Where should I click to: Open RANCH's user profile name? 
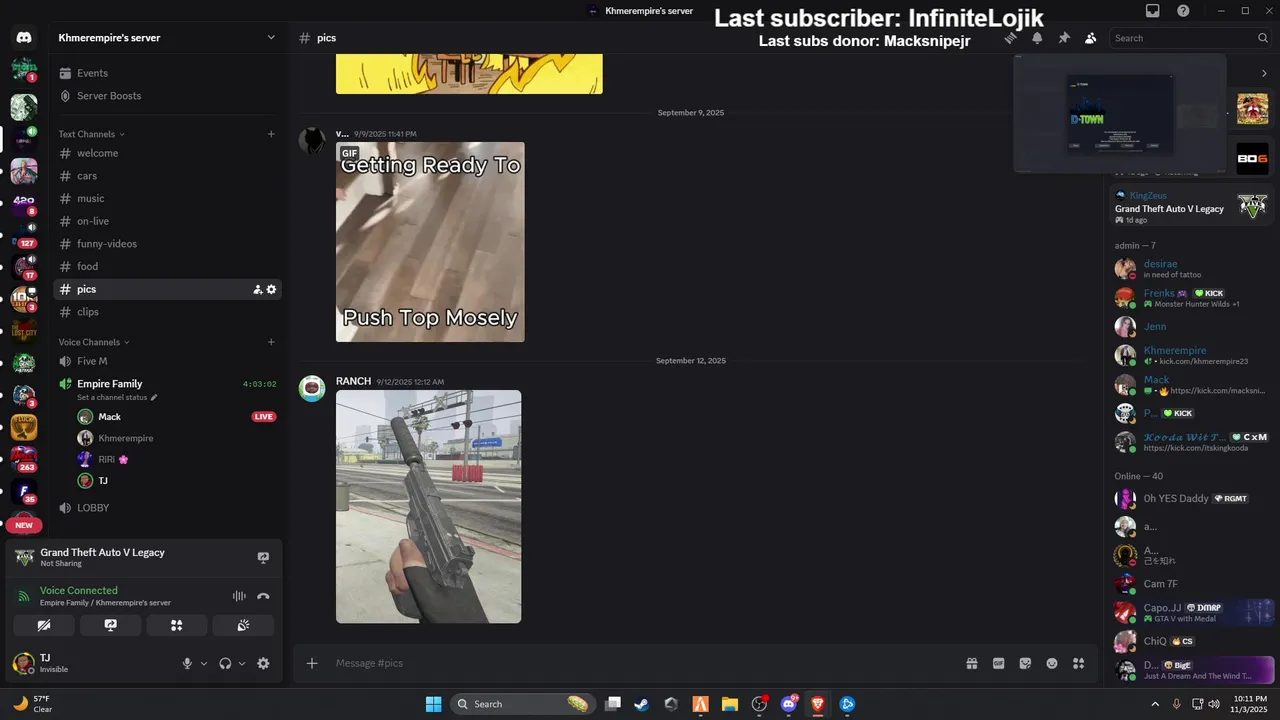353,381
